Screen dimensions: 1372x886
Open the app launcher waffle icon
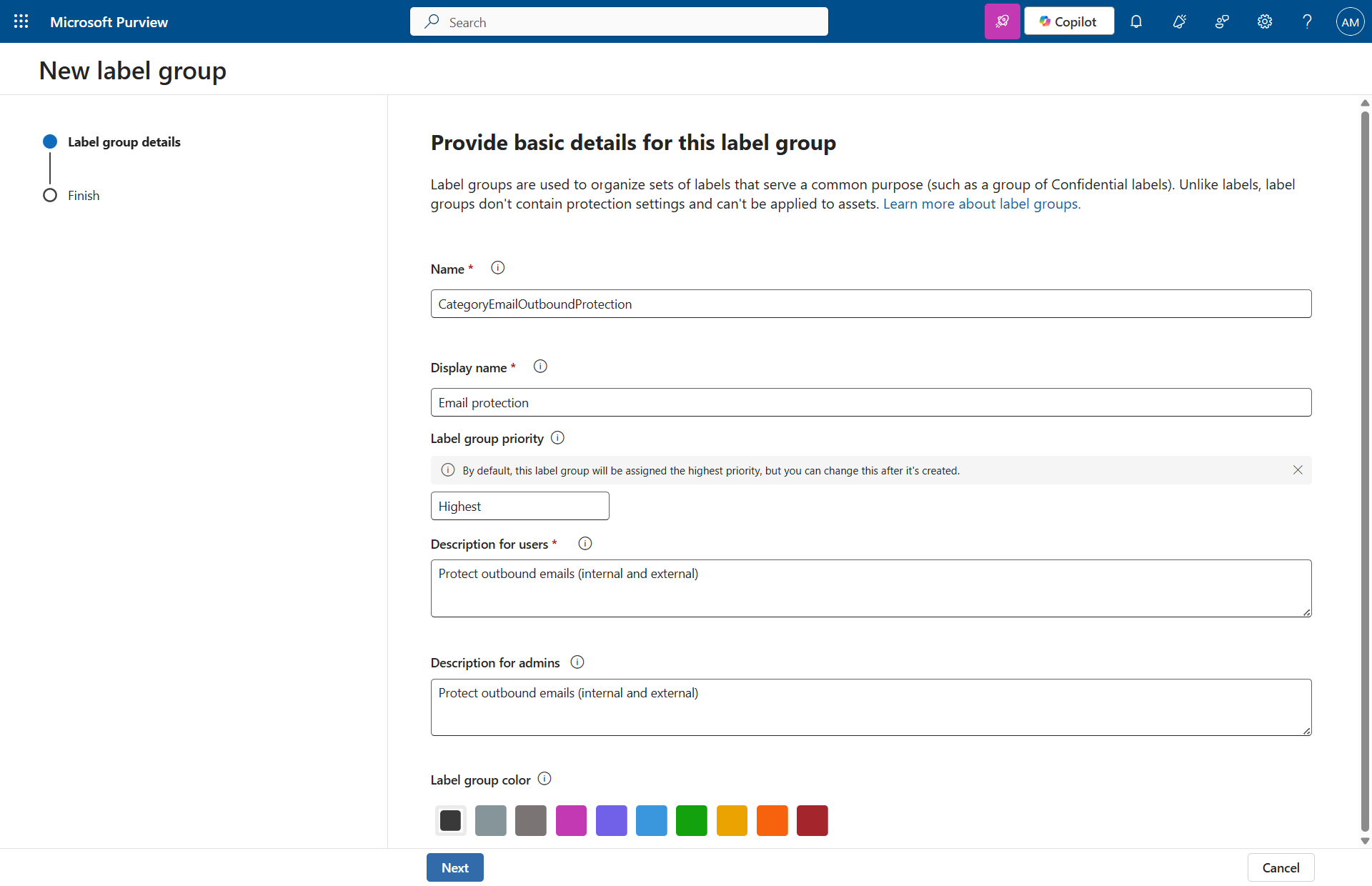click(21, 21)
